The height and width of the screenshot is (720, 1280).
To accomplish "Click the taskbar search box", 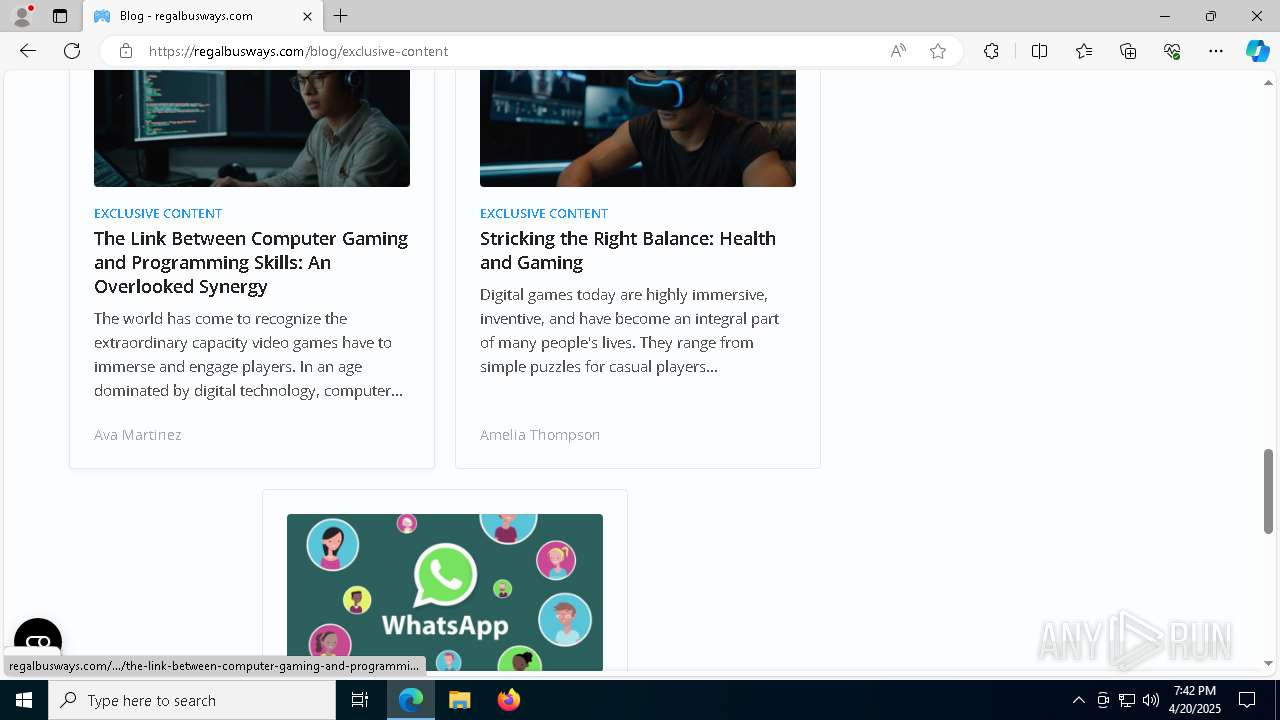I will (192, 700).
